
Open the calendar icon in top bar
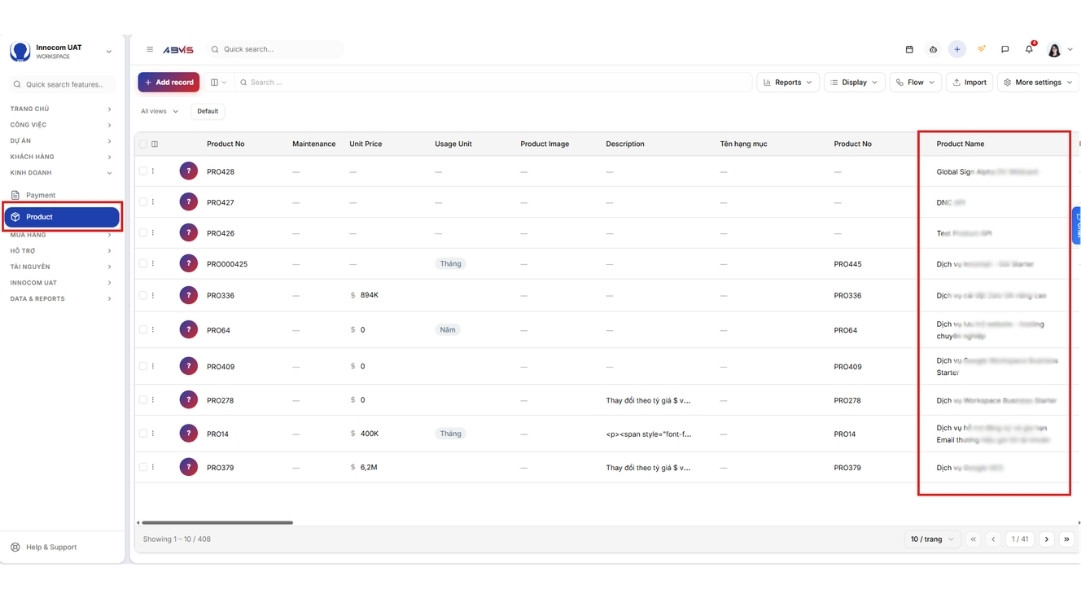click(909, 50)
